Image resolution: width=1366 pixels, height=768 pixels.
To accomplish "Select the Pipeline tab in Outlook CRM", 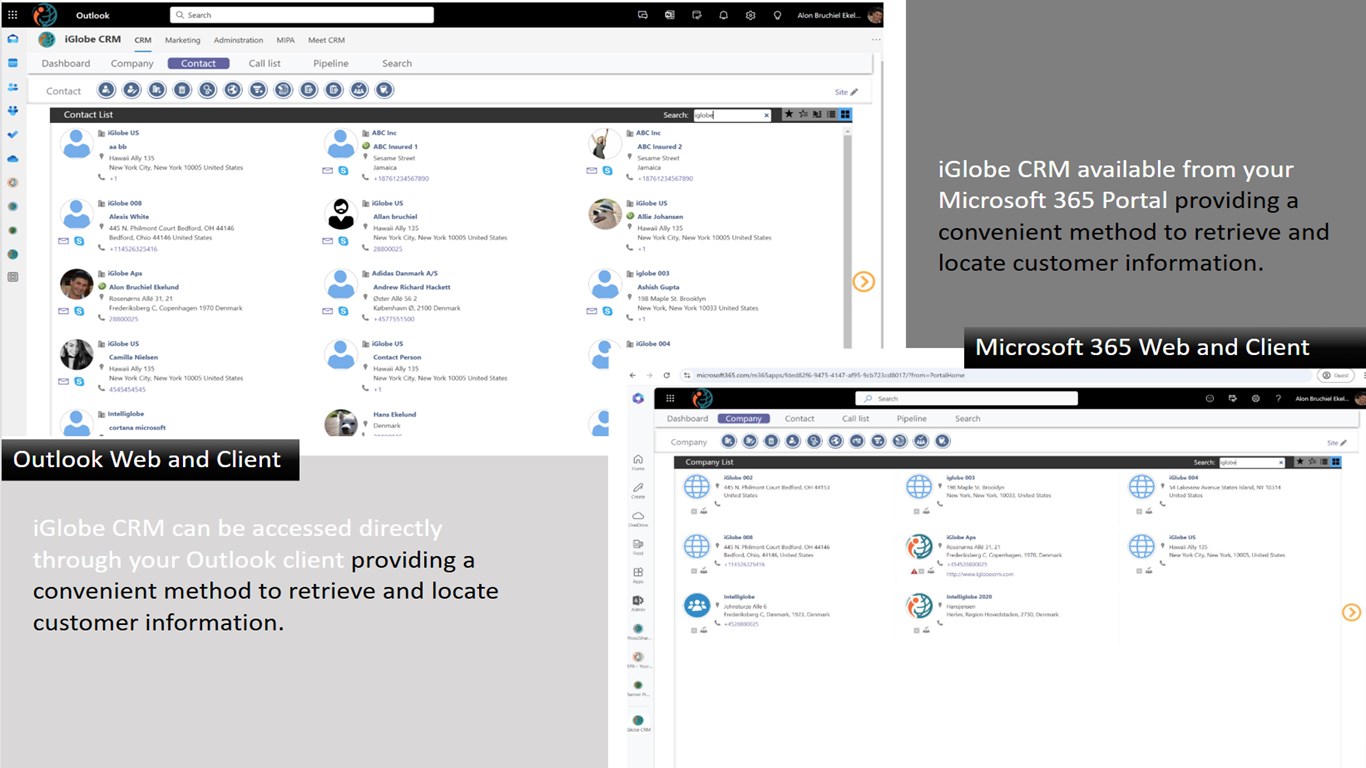I will point(331,63).
